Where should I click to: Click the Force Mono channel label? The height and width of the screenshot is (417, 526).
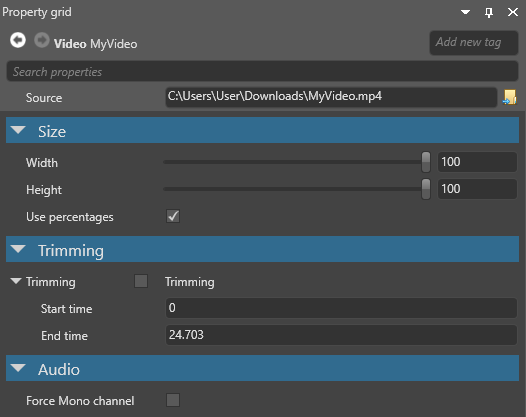pyautogui.click(x=80, y=401)
